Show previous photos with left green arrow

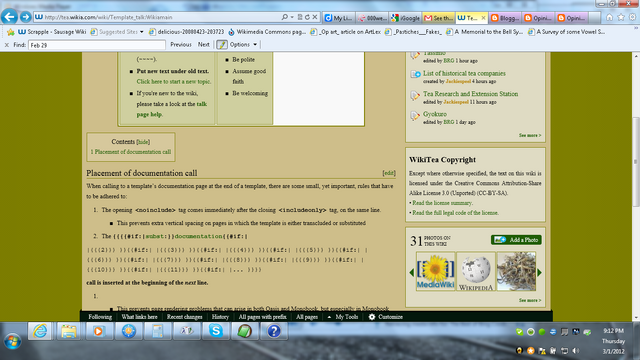click(x=411, y=272)
